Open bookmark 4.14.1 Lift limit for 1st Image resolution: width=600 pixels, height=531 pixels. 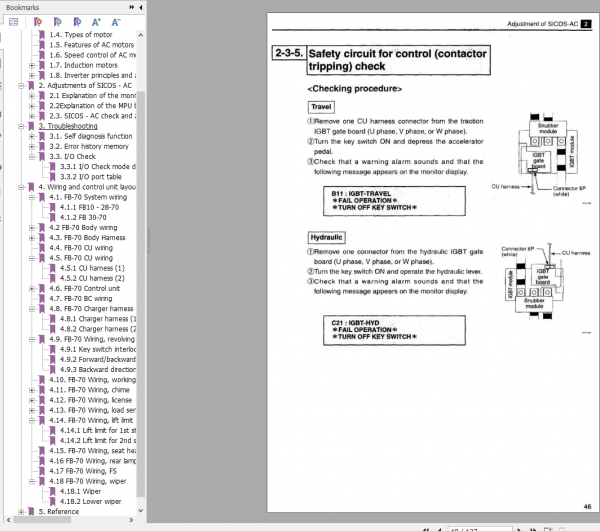[x=98, y=430]
